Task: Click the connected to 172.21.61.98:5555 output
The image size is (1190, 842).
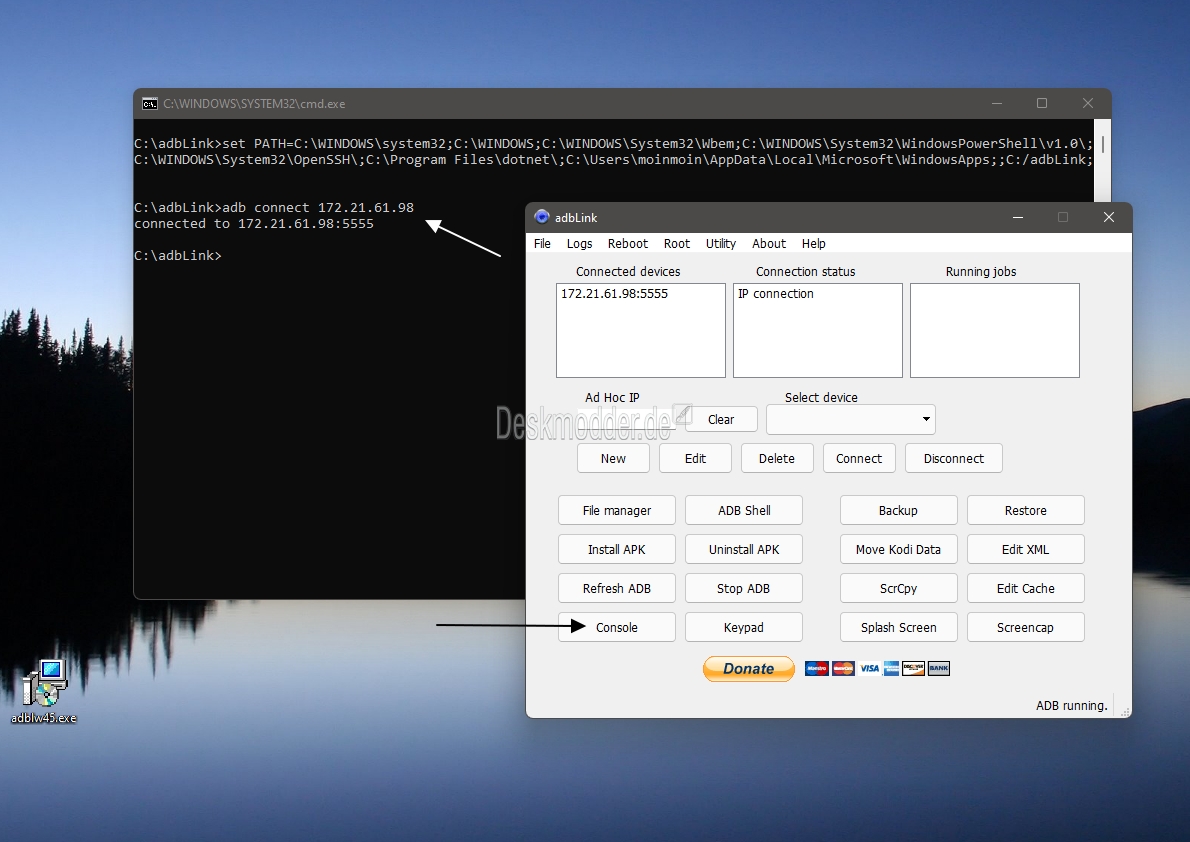Action: tap(253, 224)
